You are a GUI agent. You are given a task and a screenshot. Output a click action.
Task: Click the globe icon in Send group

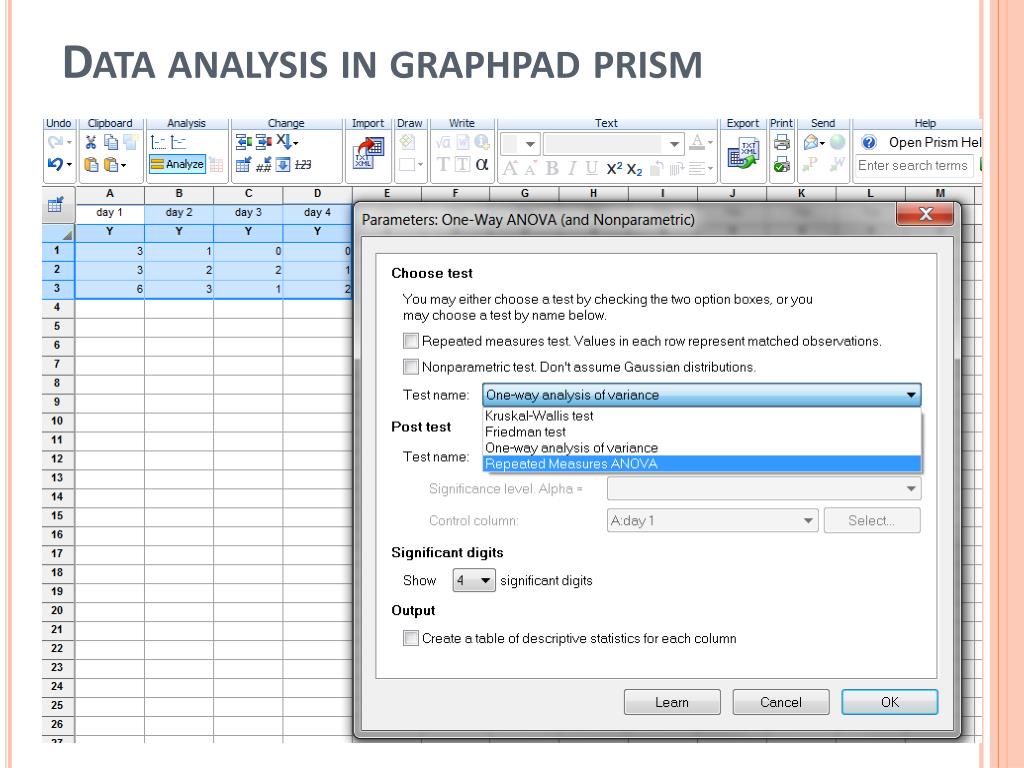click(x=837, y=142)
